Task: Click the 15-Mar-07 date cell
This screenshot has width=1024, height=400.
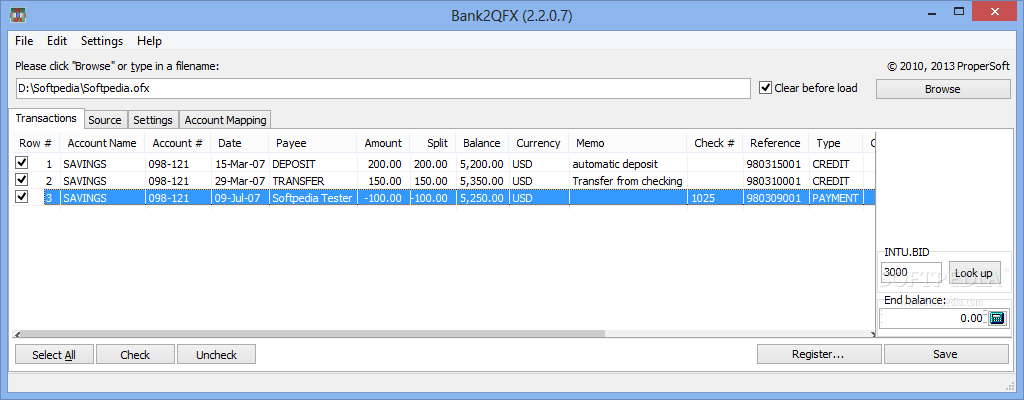Action: click(x=240, y=163)
